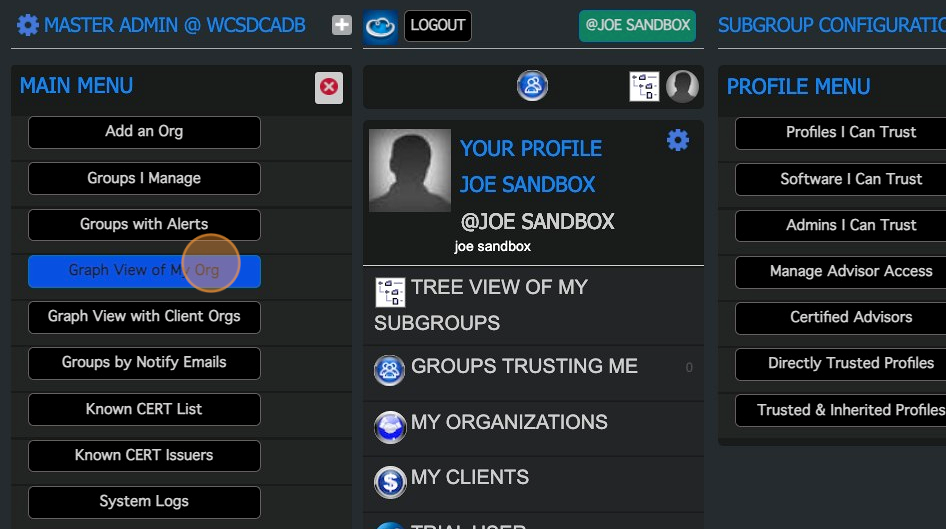Viewport: 946px width, 529px height.
Task: Click the @JOE SANDBOX green button
Action: point(637,26)
